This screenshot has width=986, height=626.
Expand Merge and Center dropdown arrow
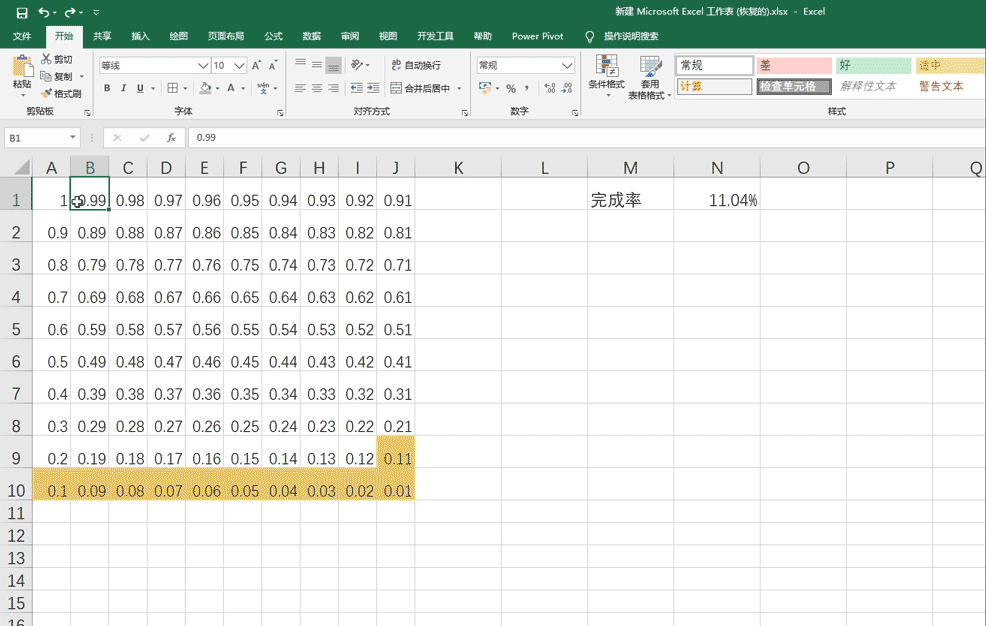pyautogui.click(x=459, y=89)
